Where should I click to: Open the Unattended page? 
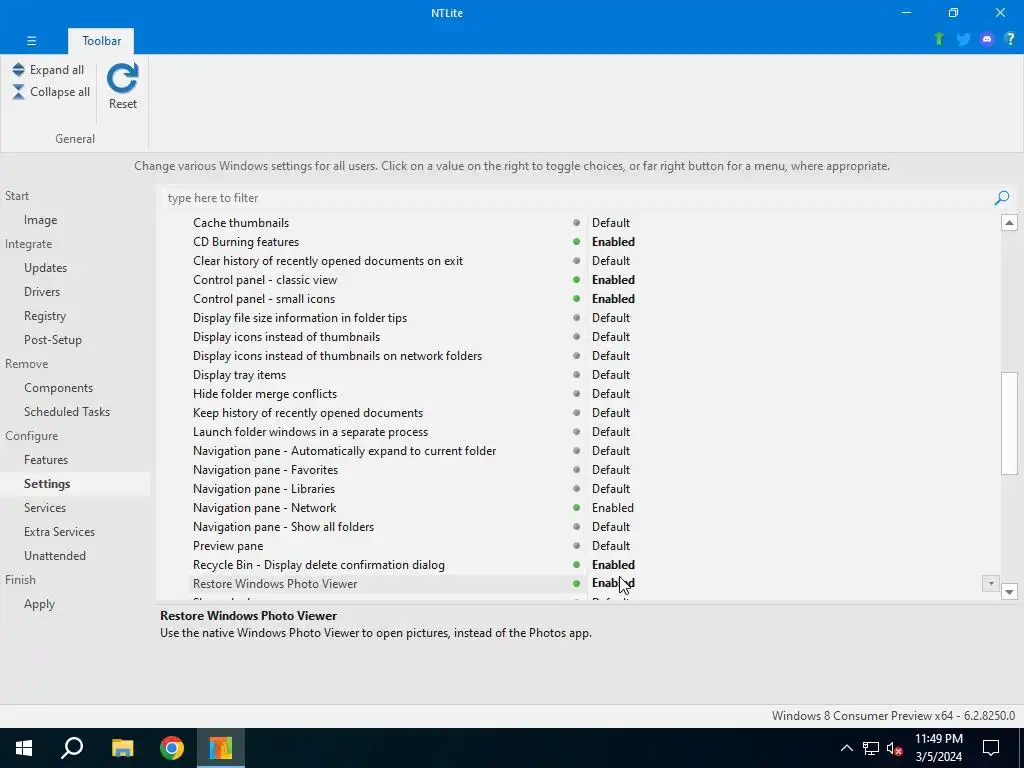coord(55,556)
